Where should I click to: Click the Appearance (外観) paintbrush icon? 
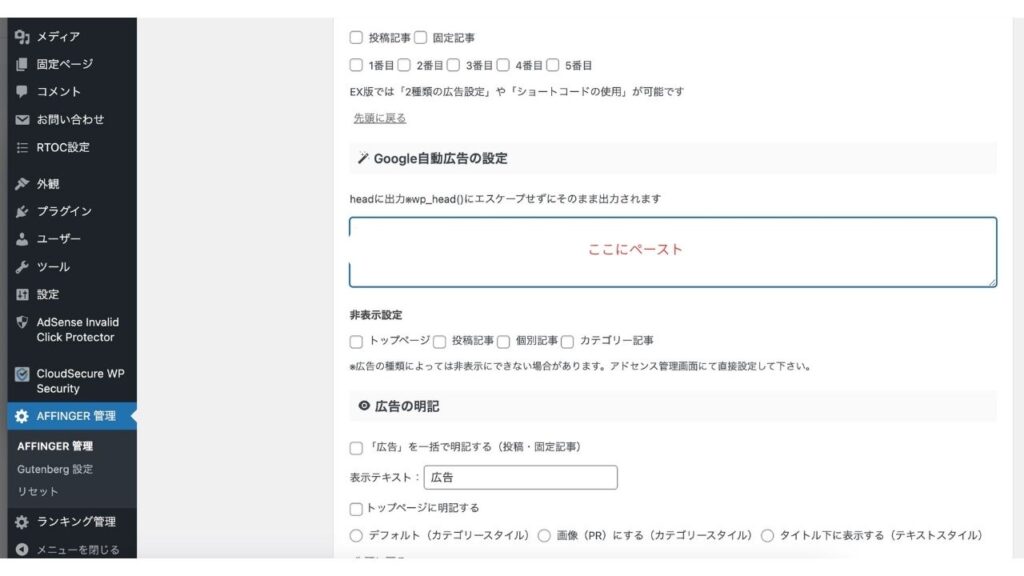pos(22,184)
